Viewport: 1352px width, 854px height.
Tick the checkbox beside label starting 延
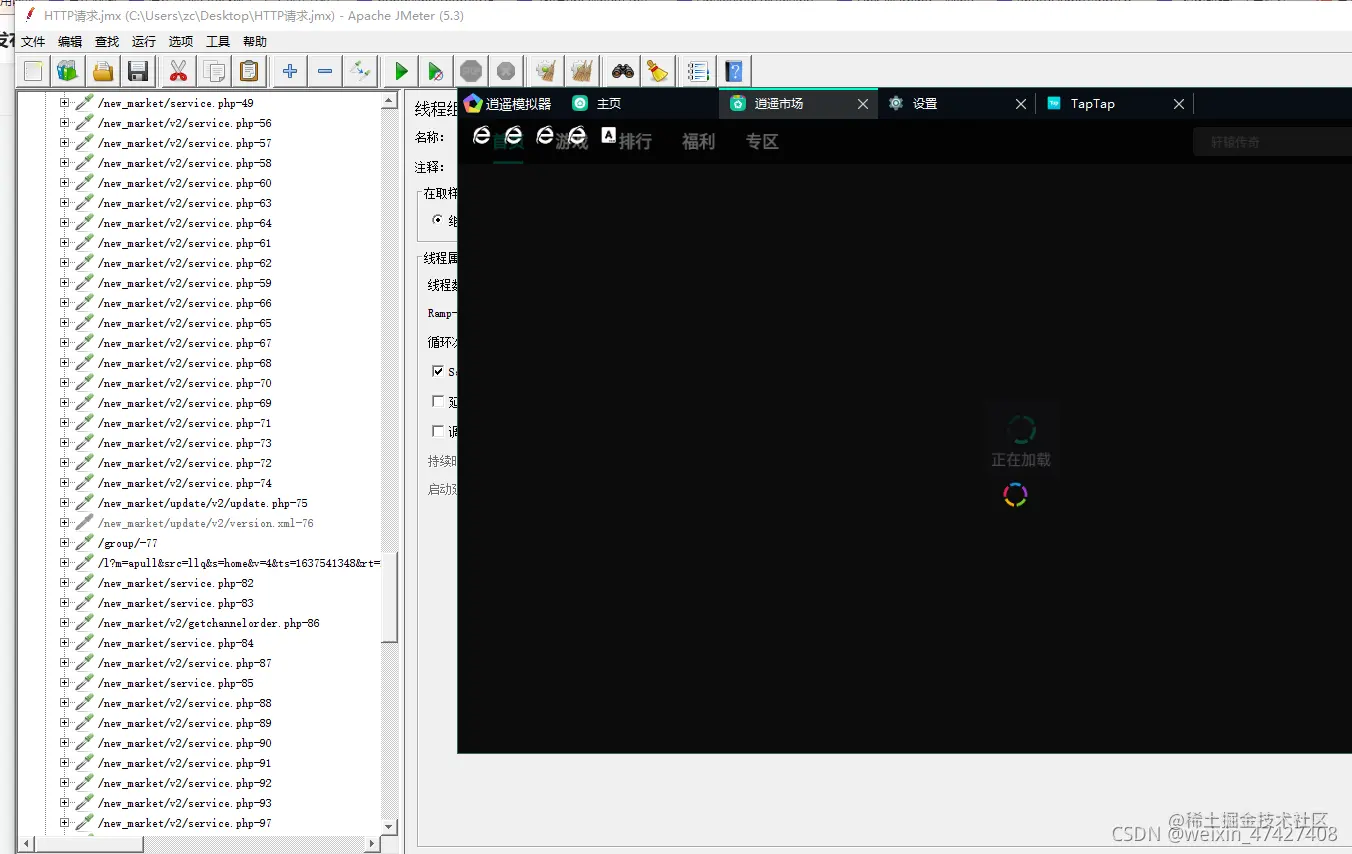pyautogui.click(x=437, y=401)
